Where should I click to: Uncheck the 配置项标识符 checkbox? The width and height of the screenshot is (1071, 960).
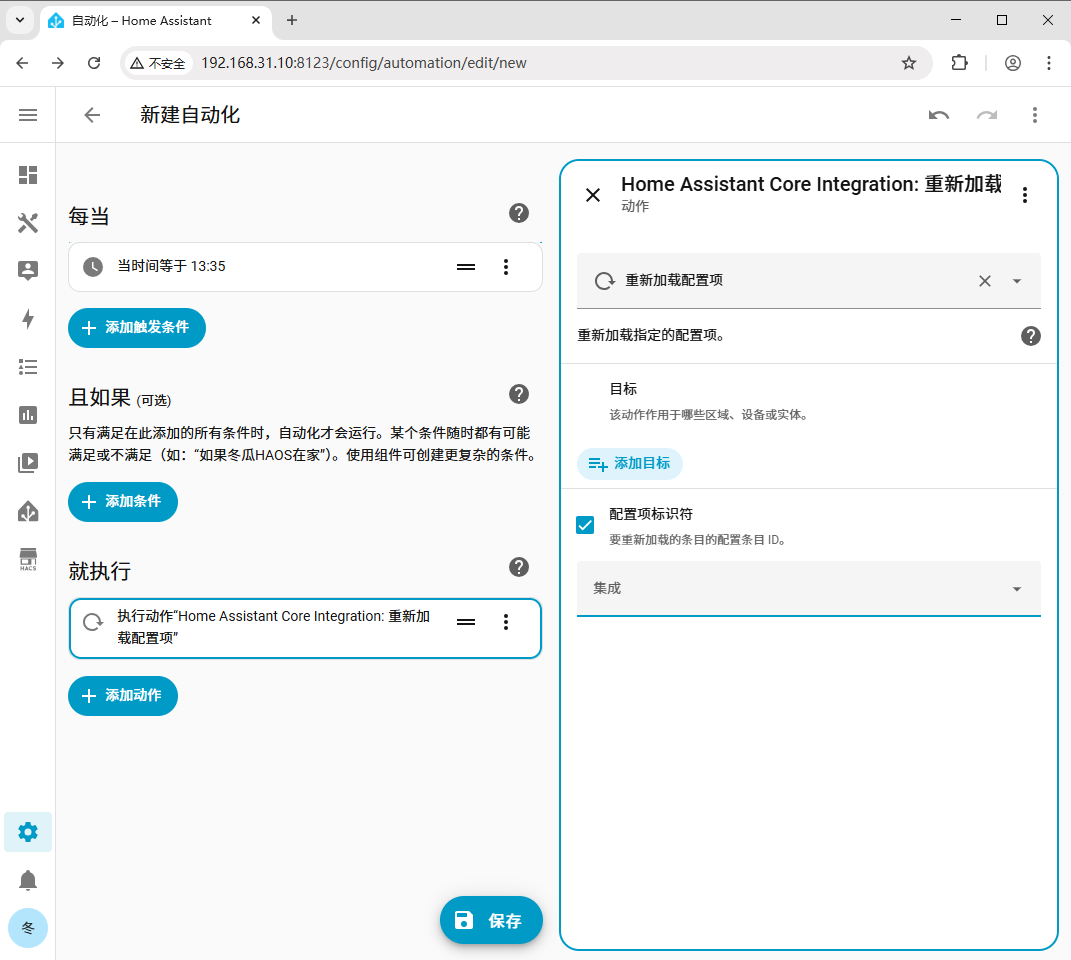point(585,525)
